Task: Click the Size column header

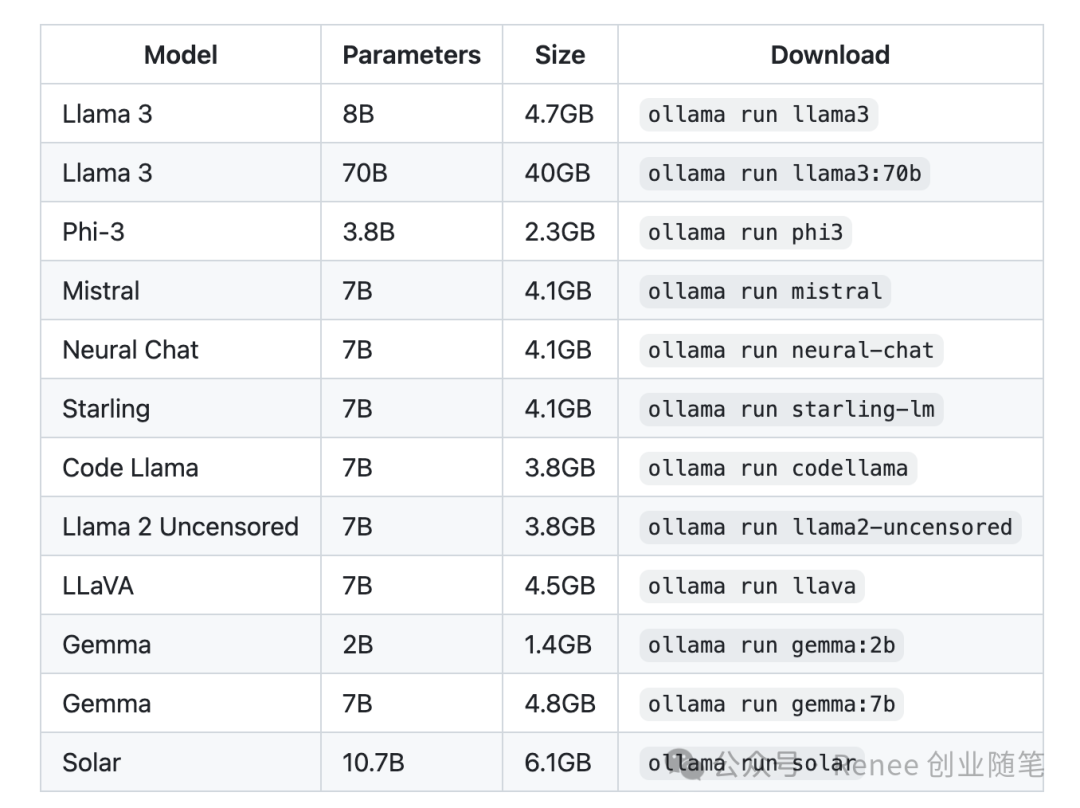Action: click(560, 55)
